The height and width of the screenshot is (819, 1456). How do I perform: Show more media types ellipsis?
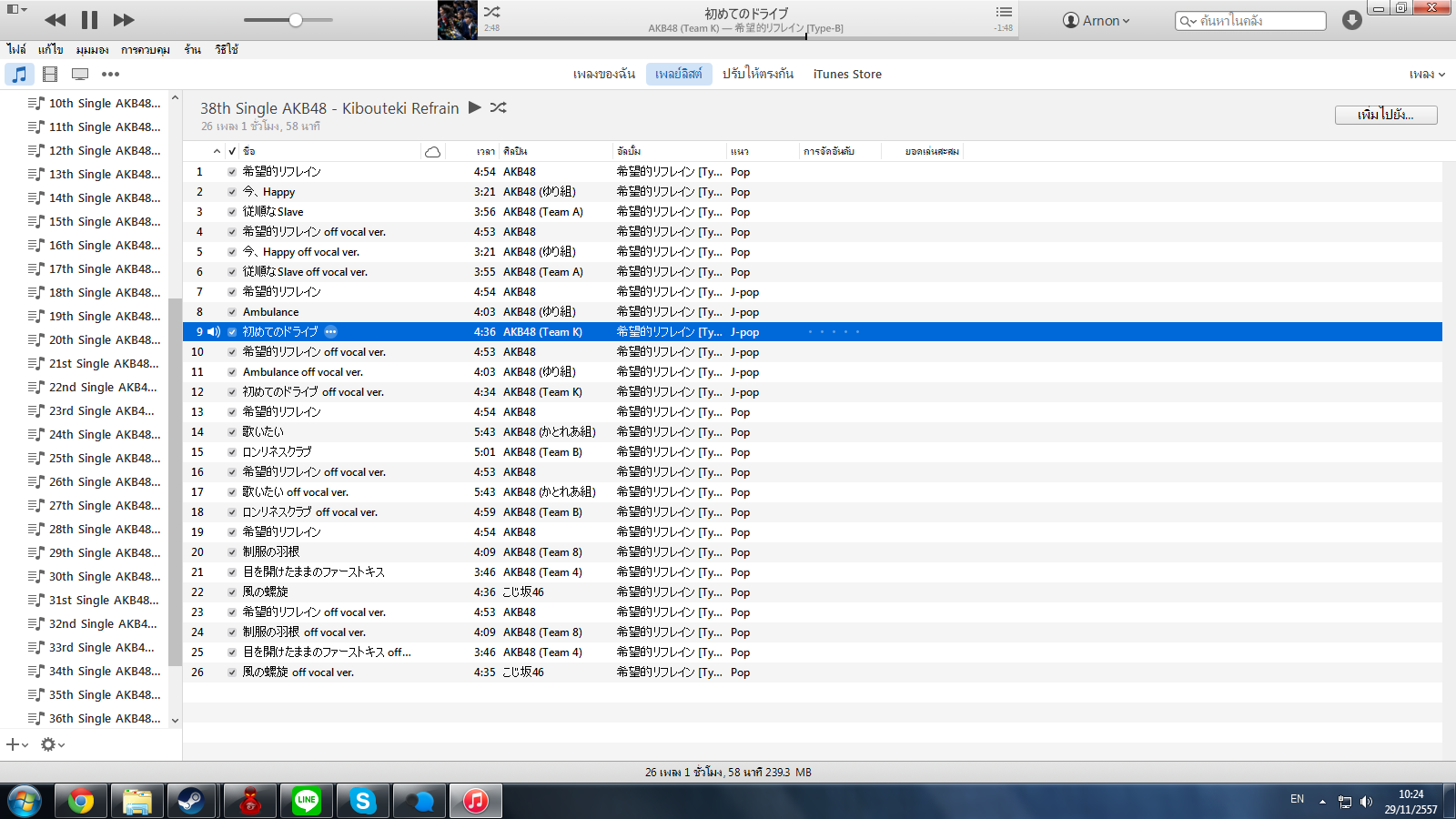[110, 74]
